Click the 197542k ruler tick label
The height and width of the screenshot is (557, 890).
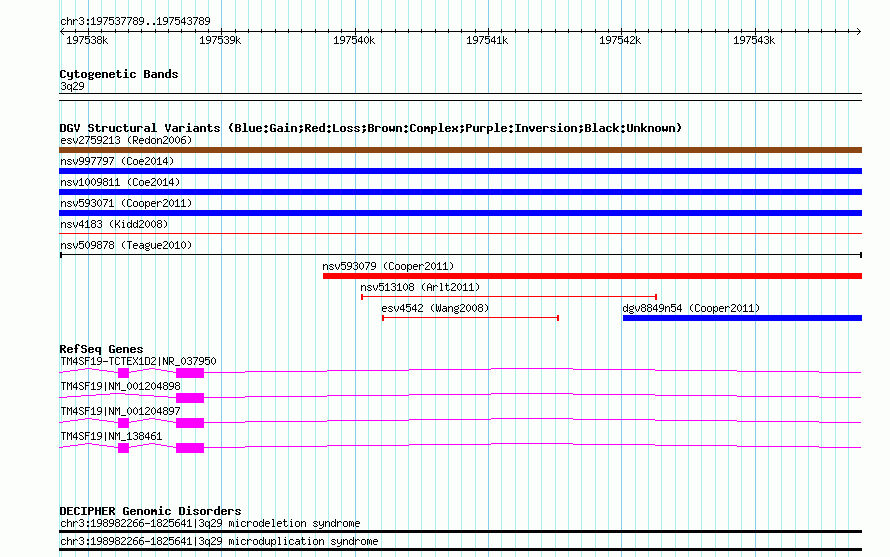(620, 40)
